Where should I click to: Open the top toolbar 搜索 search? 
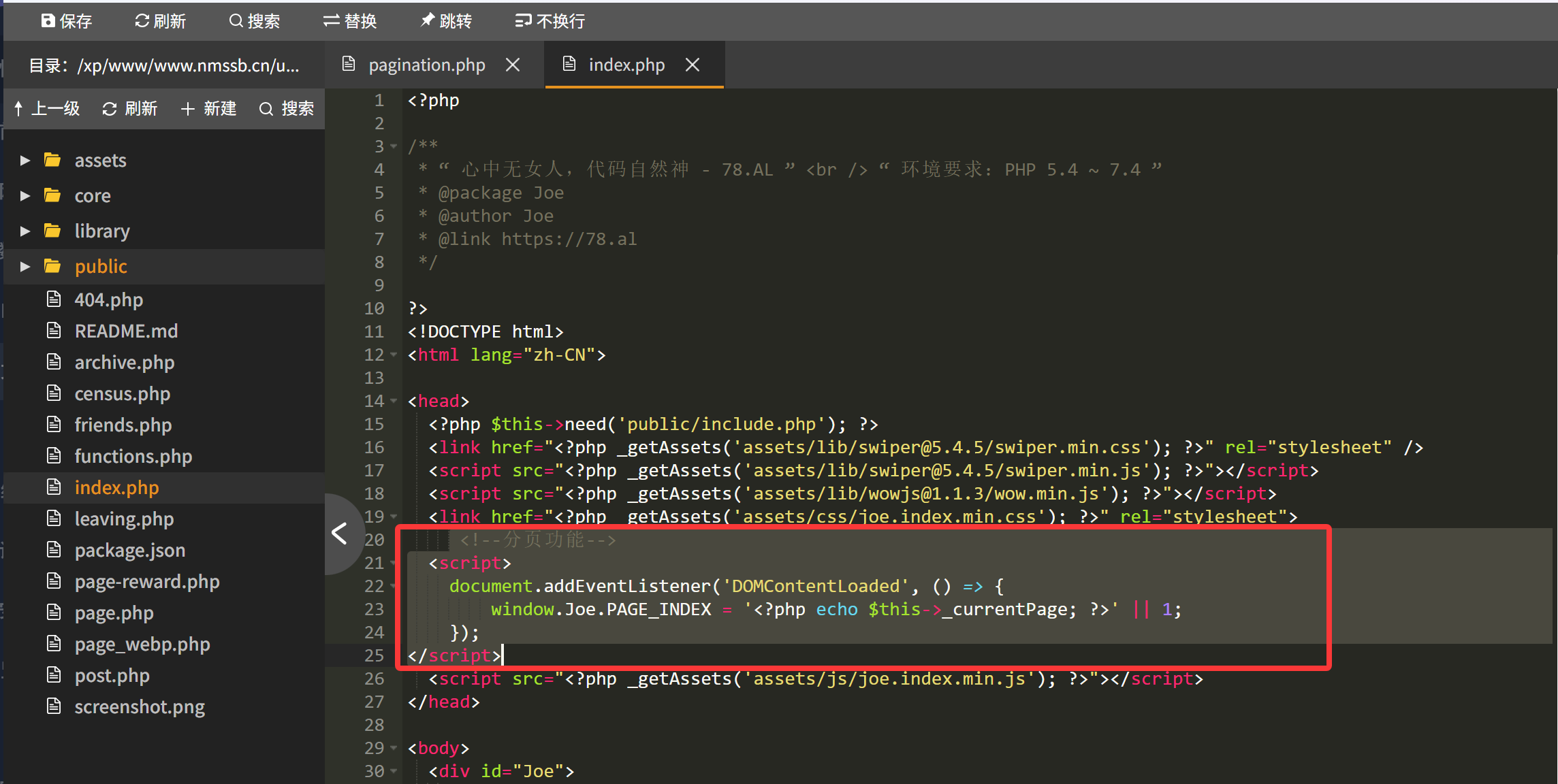click(x=255, y=21)
